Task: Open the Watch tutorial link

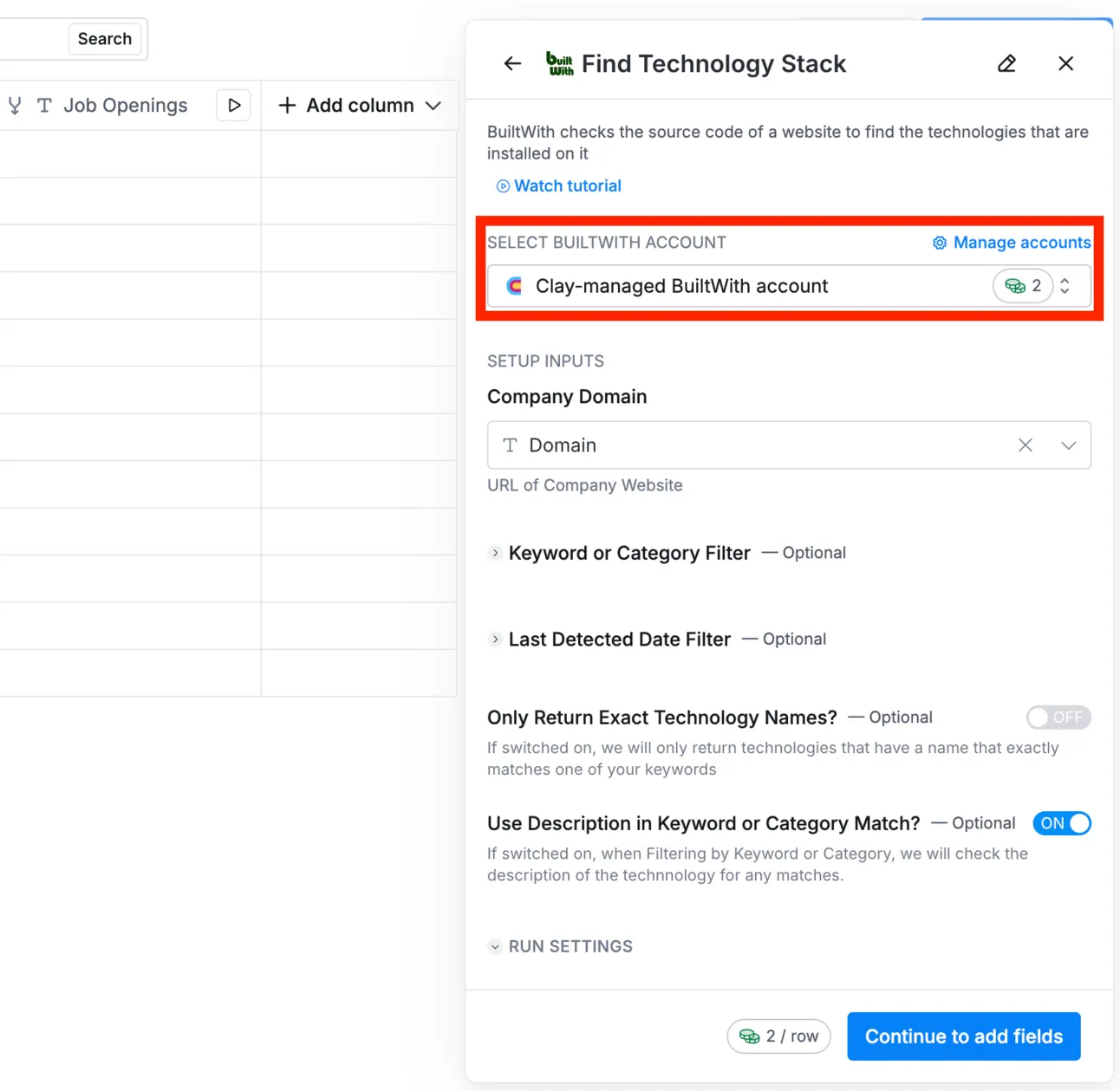Action: [568, 186]
